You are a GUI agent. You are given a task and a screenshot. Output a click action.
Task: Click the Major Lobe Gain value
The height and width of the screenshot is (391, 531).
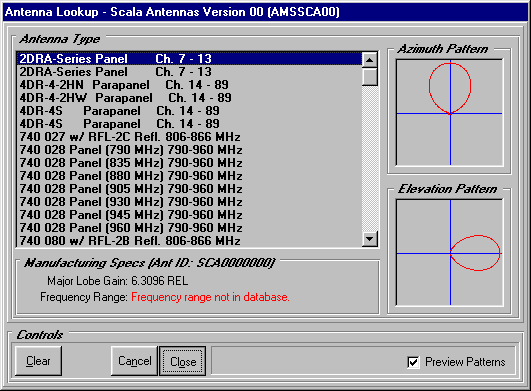(x=160, y=281)
